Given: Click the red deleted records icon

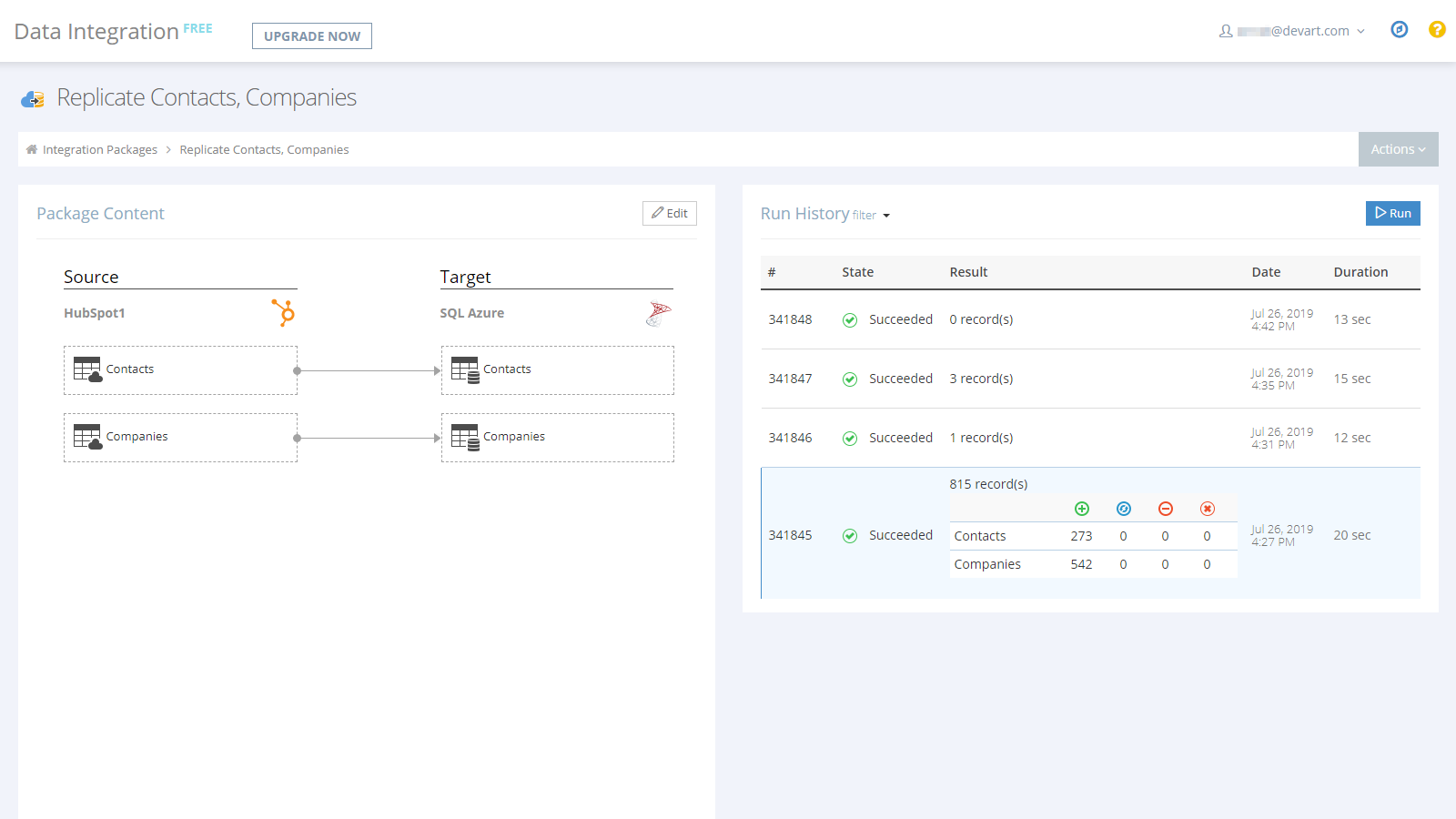Looking at the screenshot, I should tap(1166, 509).
